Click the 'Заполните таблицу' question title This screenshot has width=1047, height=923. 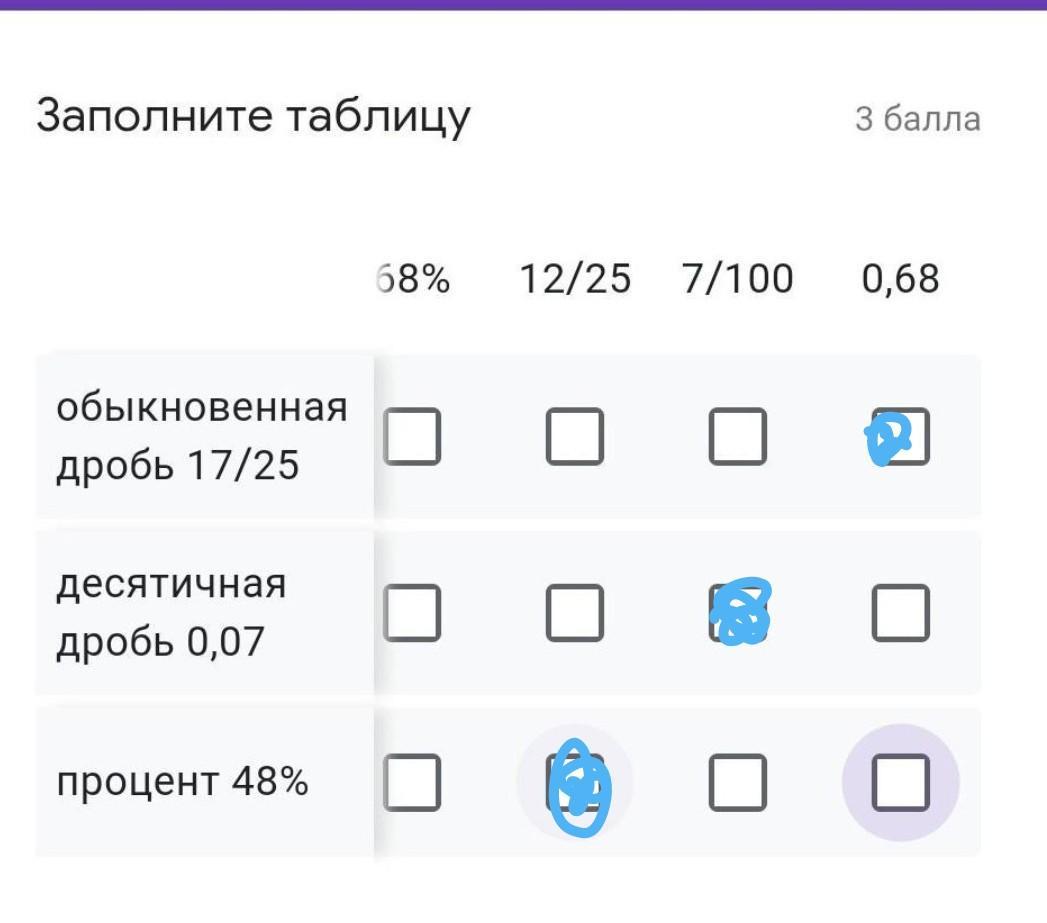point(253,117)
